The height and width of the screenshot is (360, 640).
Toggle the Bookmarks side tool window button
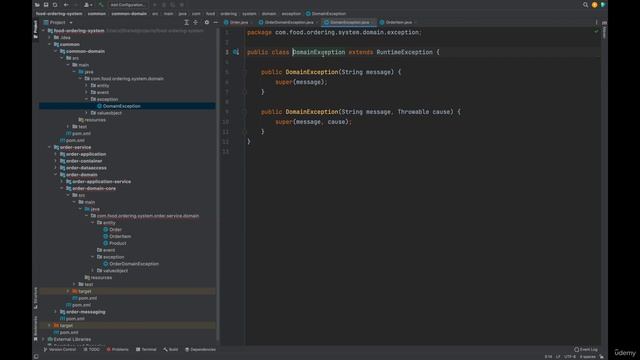(36, 328)
